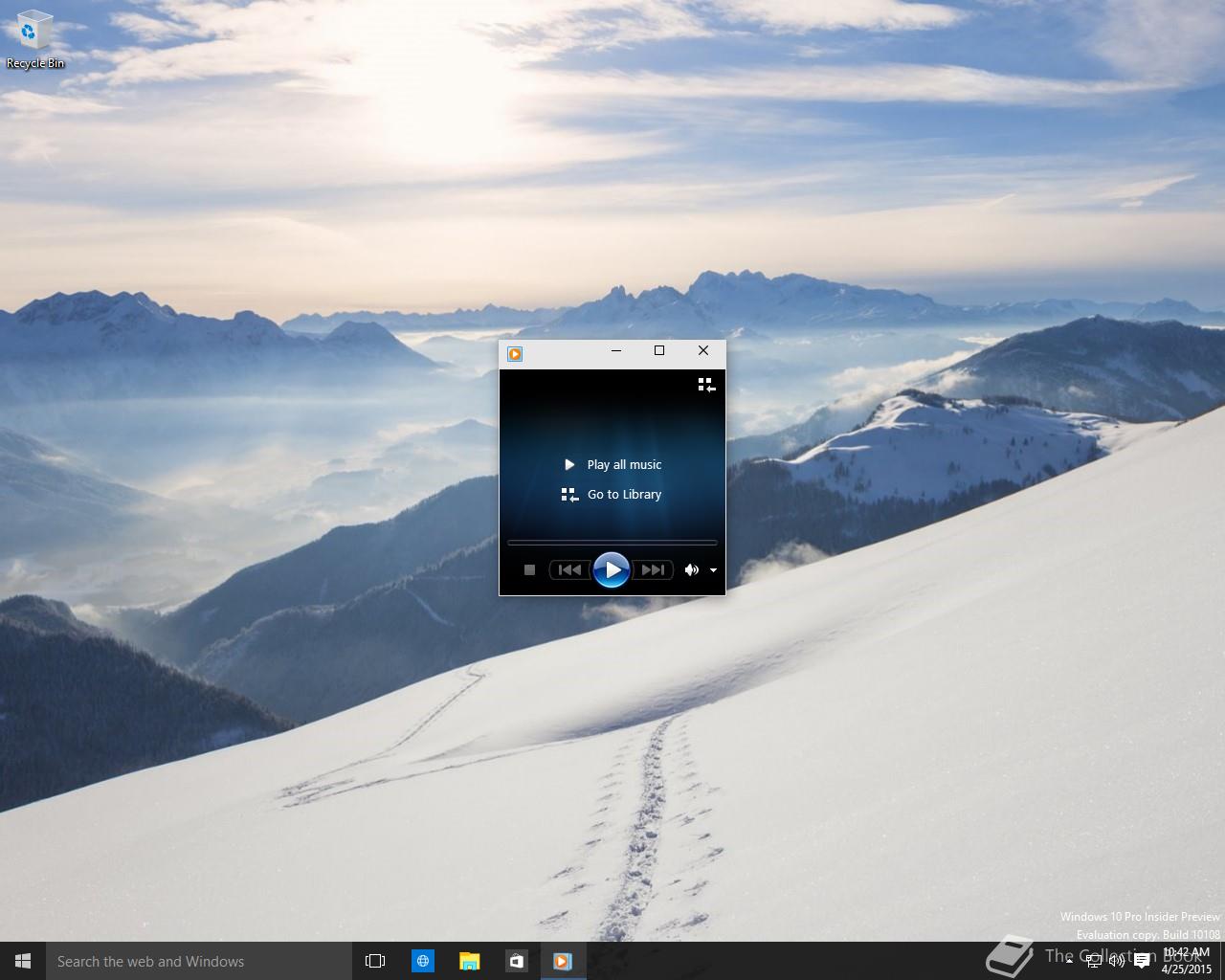Click Windows Media Player taskbar button
The height and width of the screenshot is (980, 1225).
(x=563, y=961)
